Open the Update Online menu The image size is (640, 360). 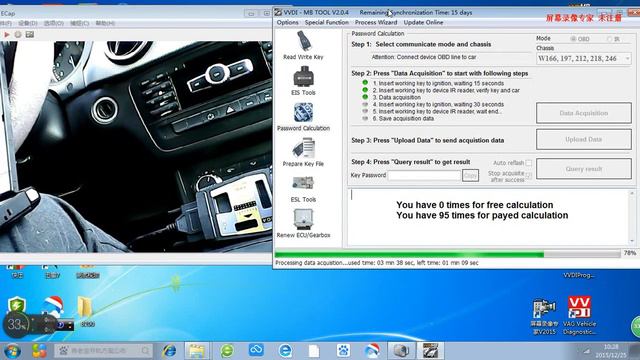423,22
